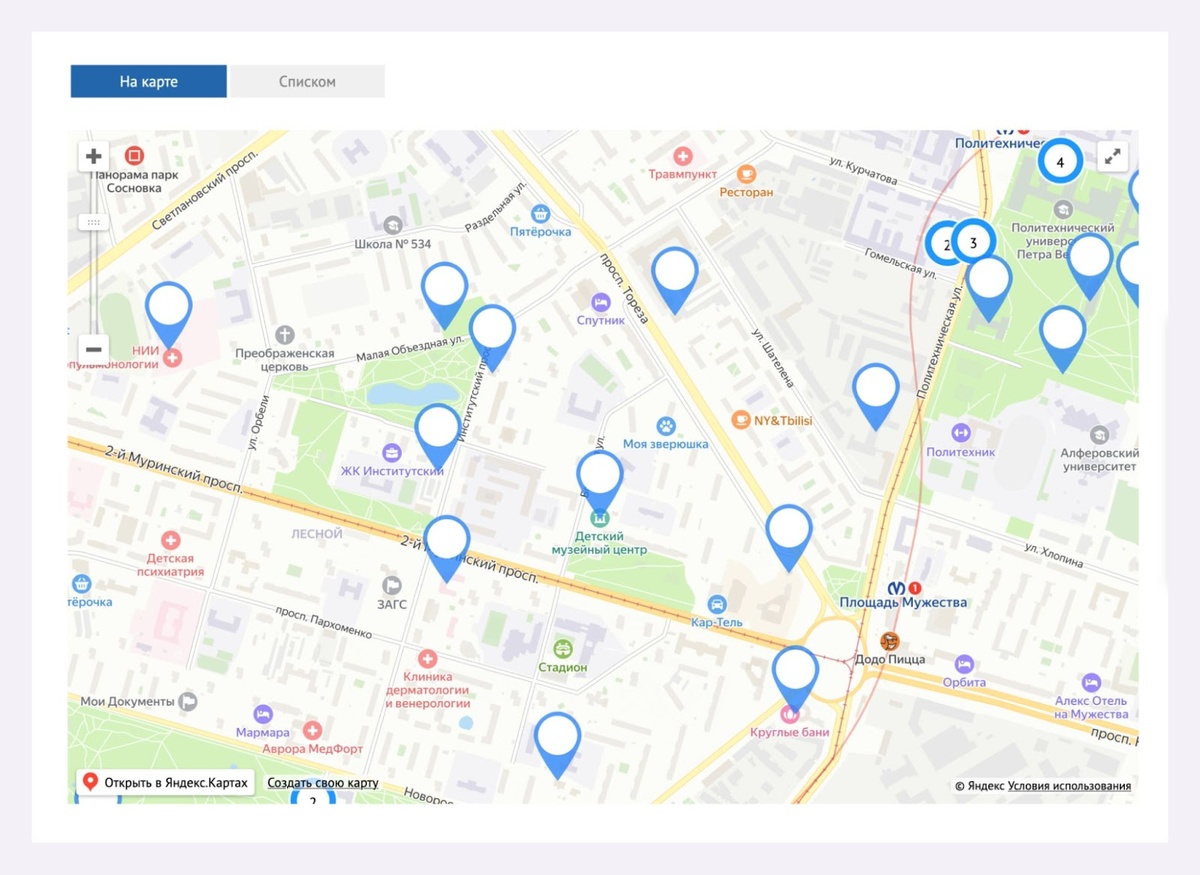1200x875 pixels.
Task: Click the Орбита hotel icon
Action: pyautogui.click(x=964, y=664)
